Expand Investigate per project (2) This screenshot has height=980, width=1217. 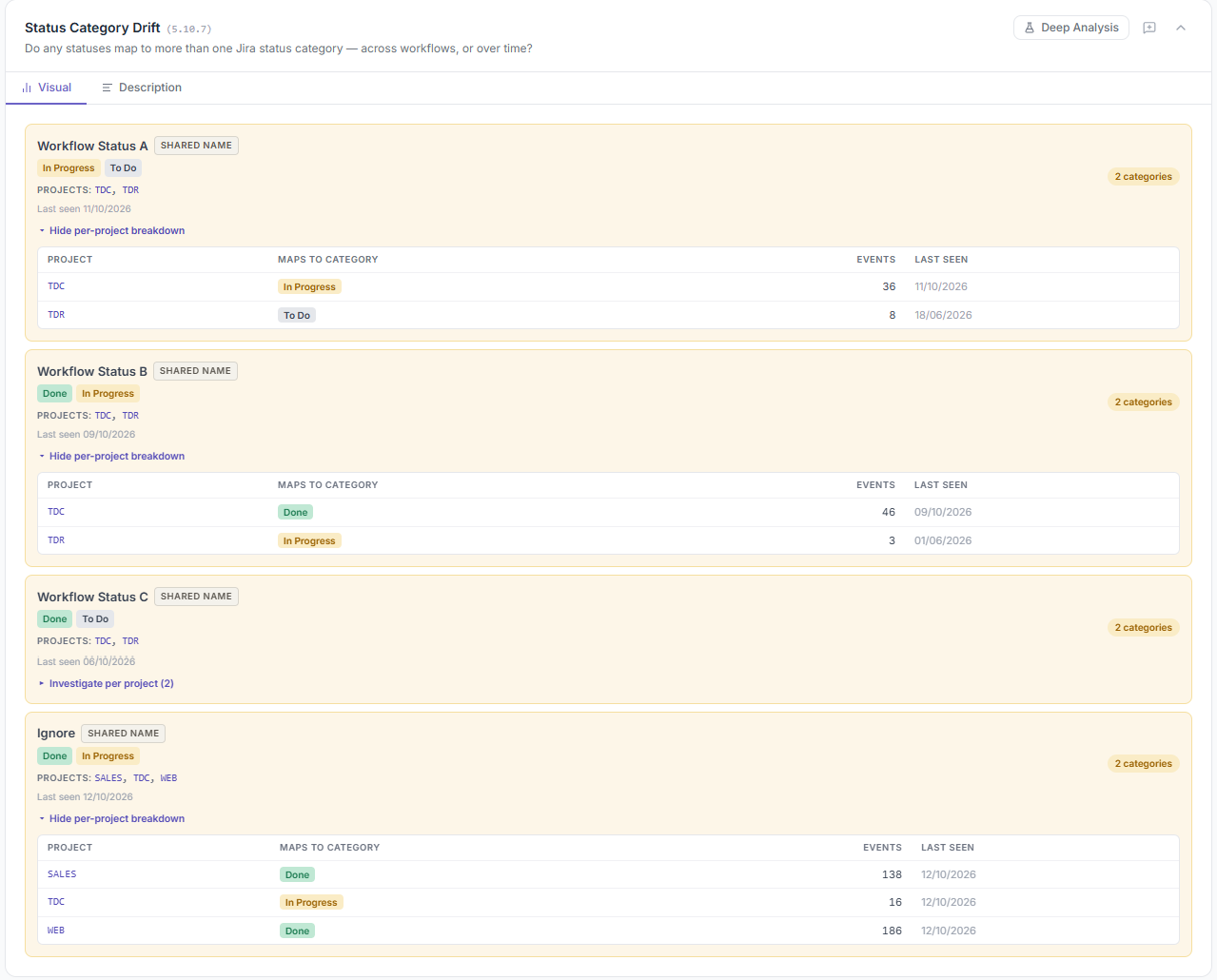pos(106,683)
